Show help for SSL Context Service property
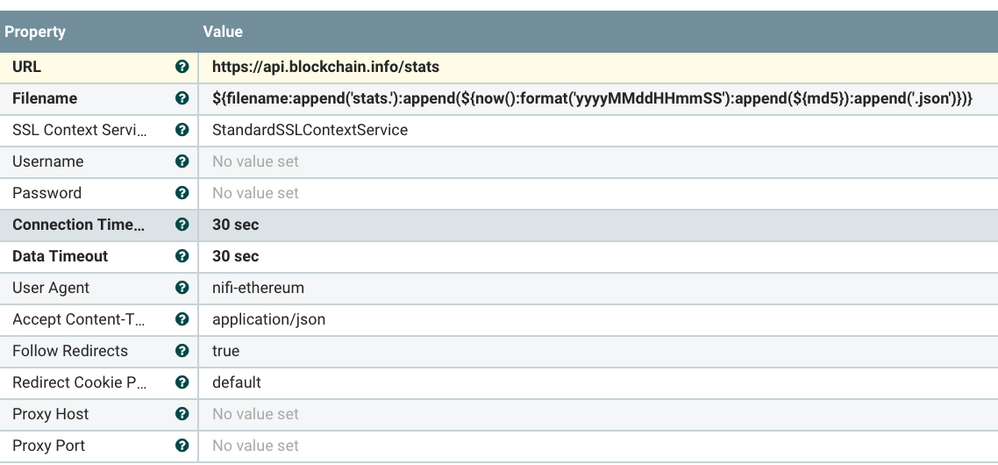The image size is (998, 465). click(182, 130)
